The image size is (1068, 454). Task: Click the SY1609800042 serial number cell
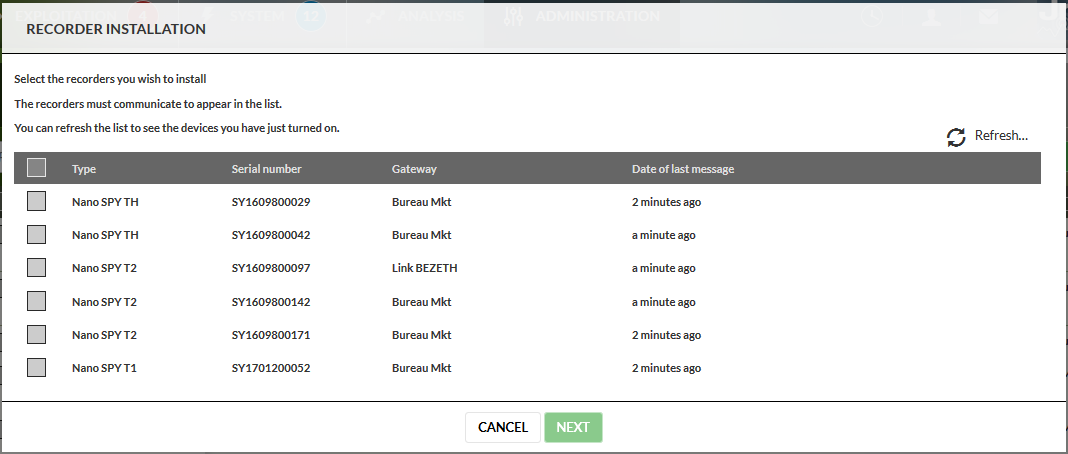(x=270, y=235)
